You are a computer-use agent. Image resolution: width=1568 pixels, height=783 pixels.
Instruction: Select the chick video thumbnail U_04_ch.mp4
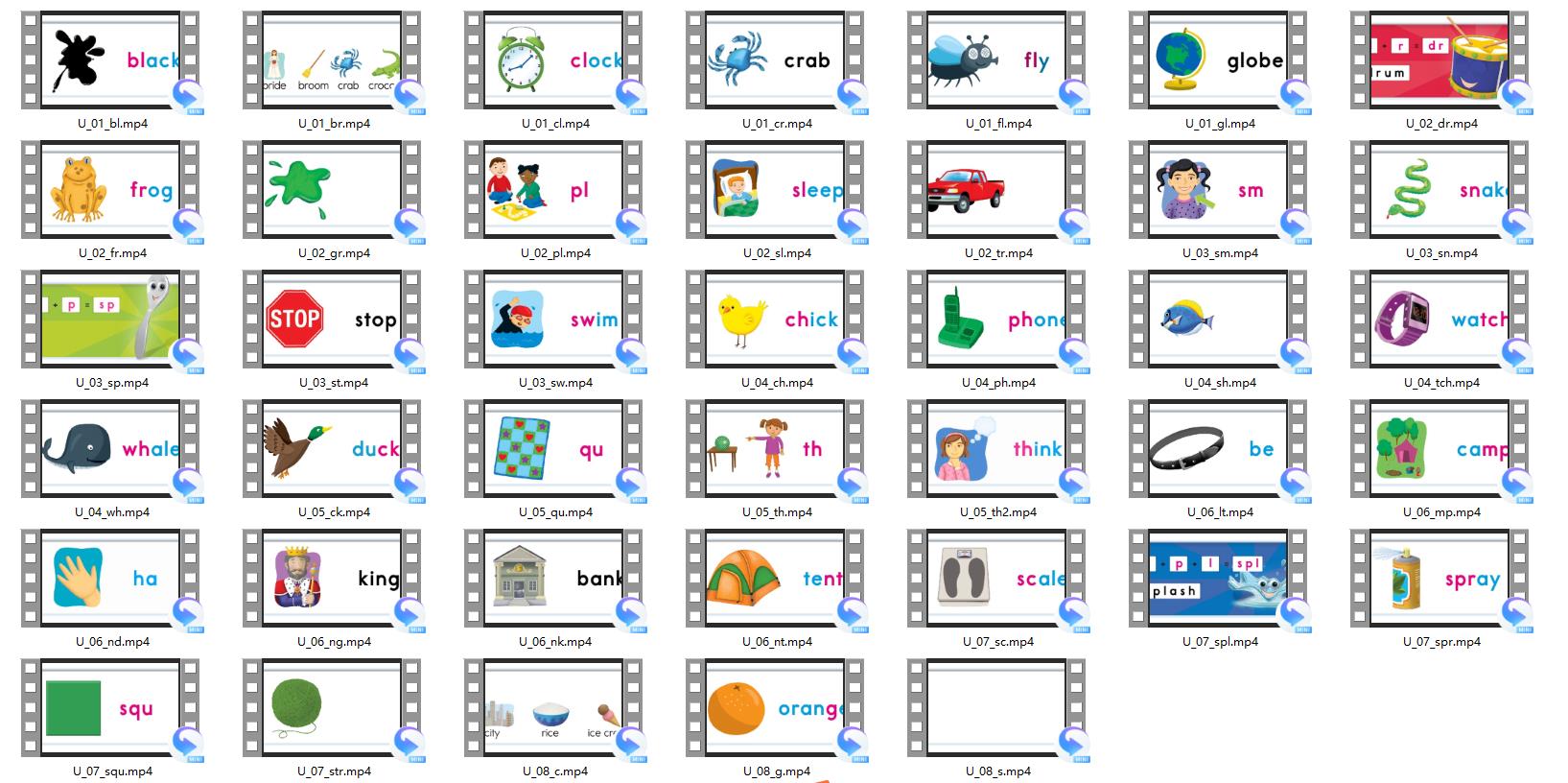point(775,319)
